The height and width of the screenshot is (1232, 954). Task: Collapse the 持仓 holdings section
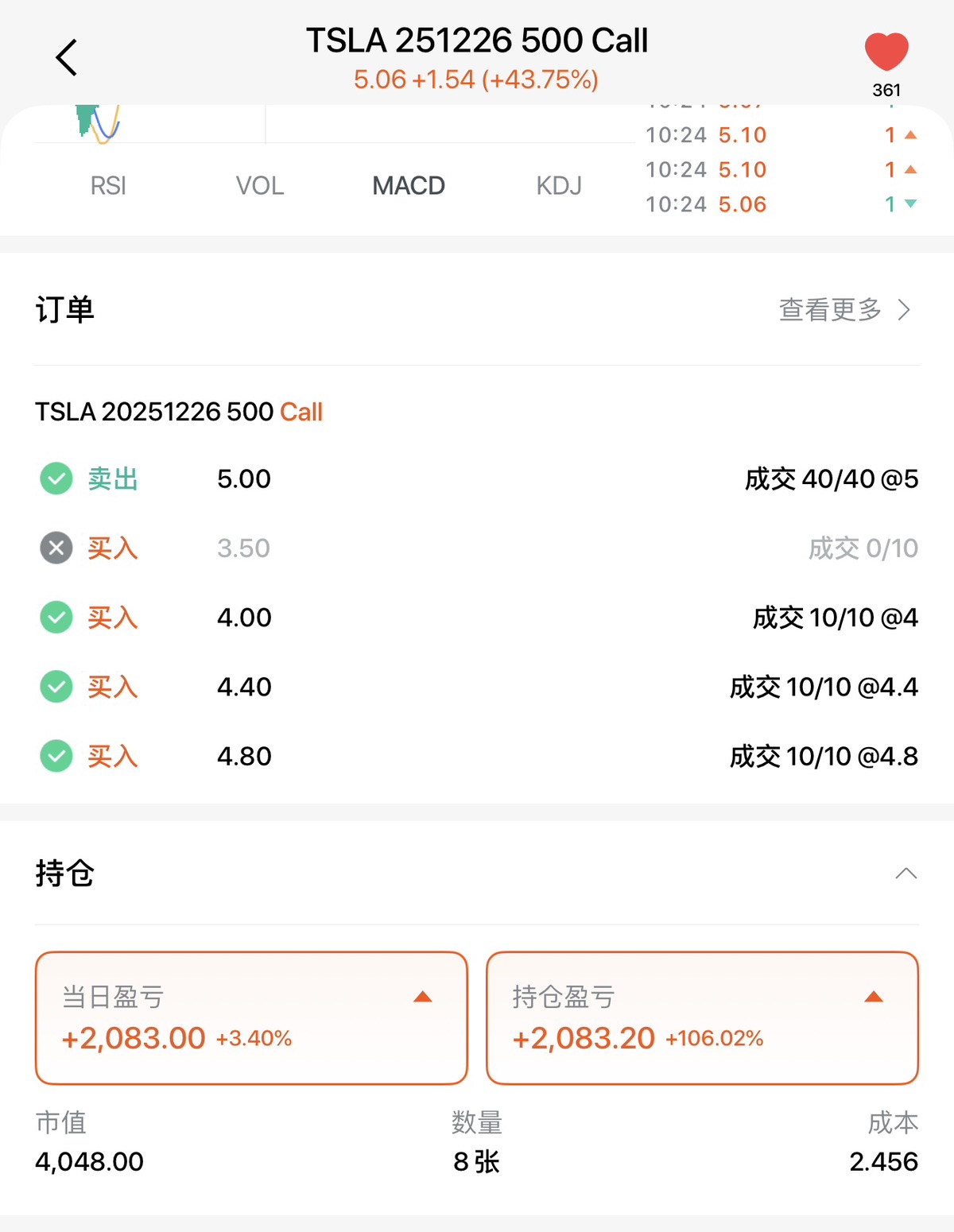coord(906,874)
